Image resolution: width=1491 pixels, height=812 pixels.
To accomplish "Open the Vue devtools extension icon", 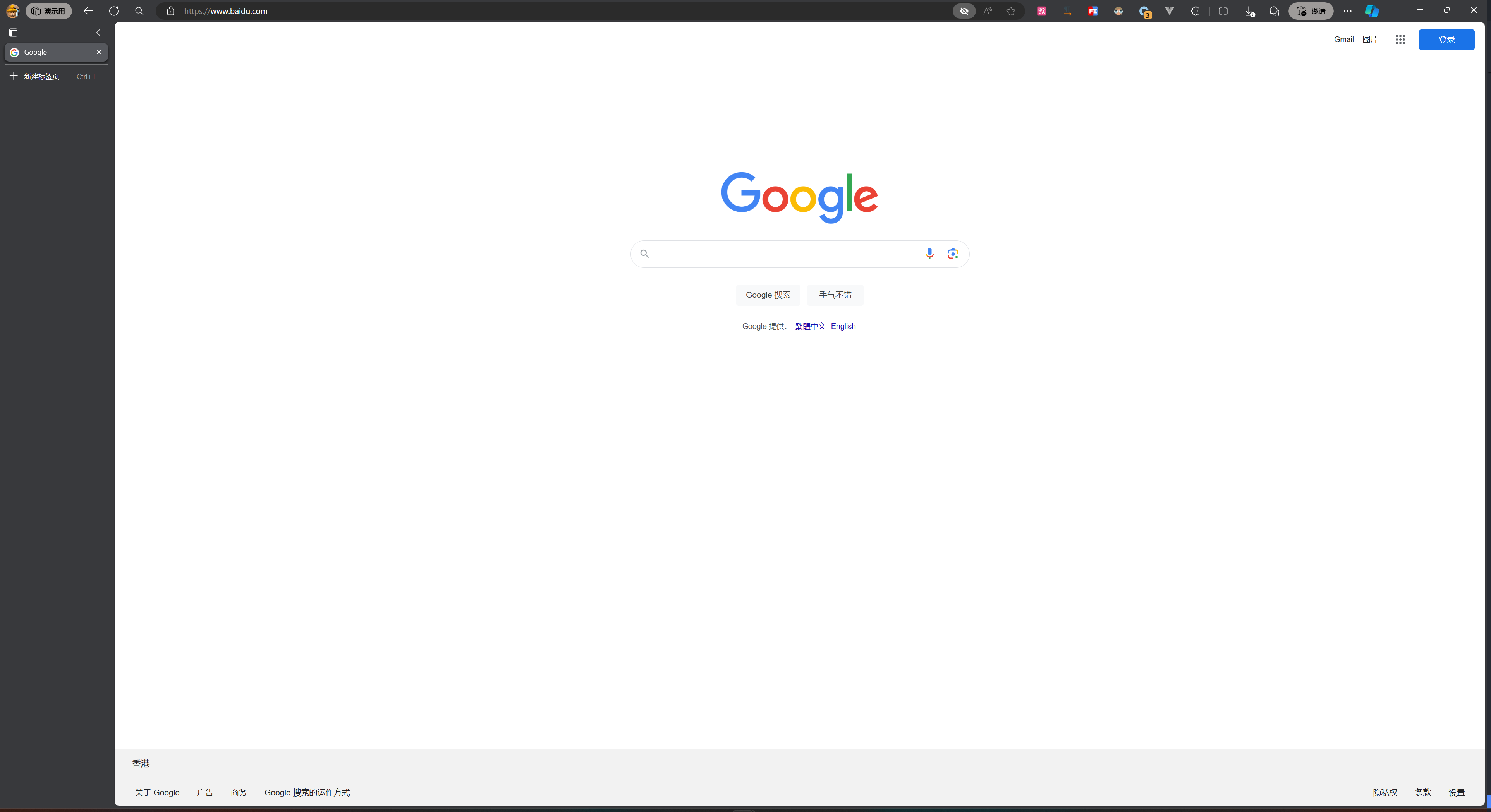I will [x=1169, y=11].
